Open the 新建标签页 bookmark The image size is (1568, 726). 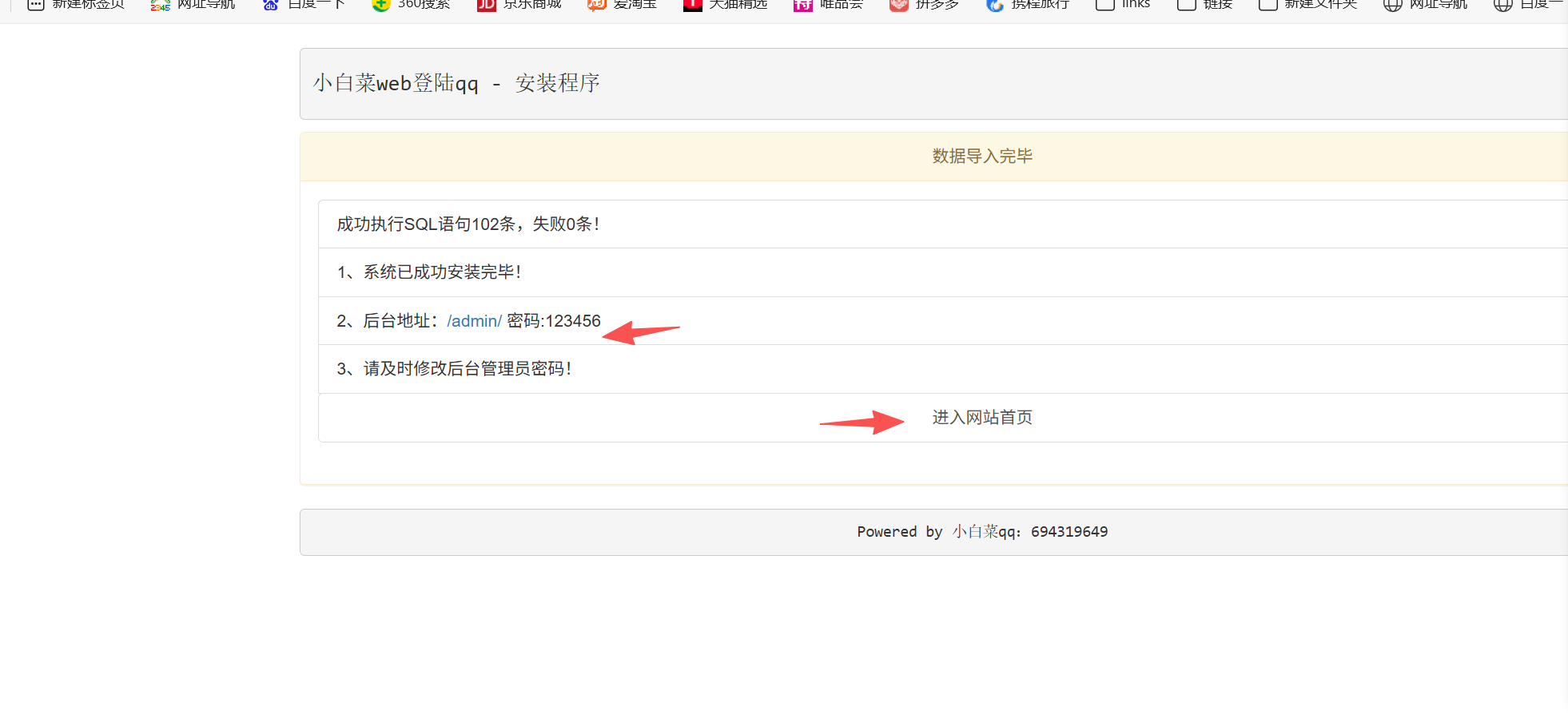(x=76, y=5)
